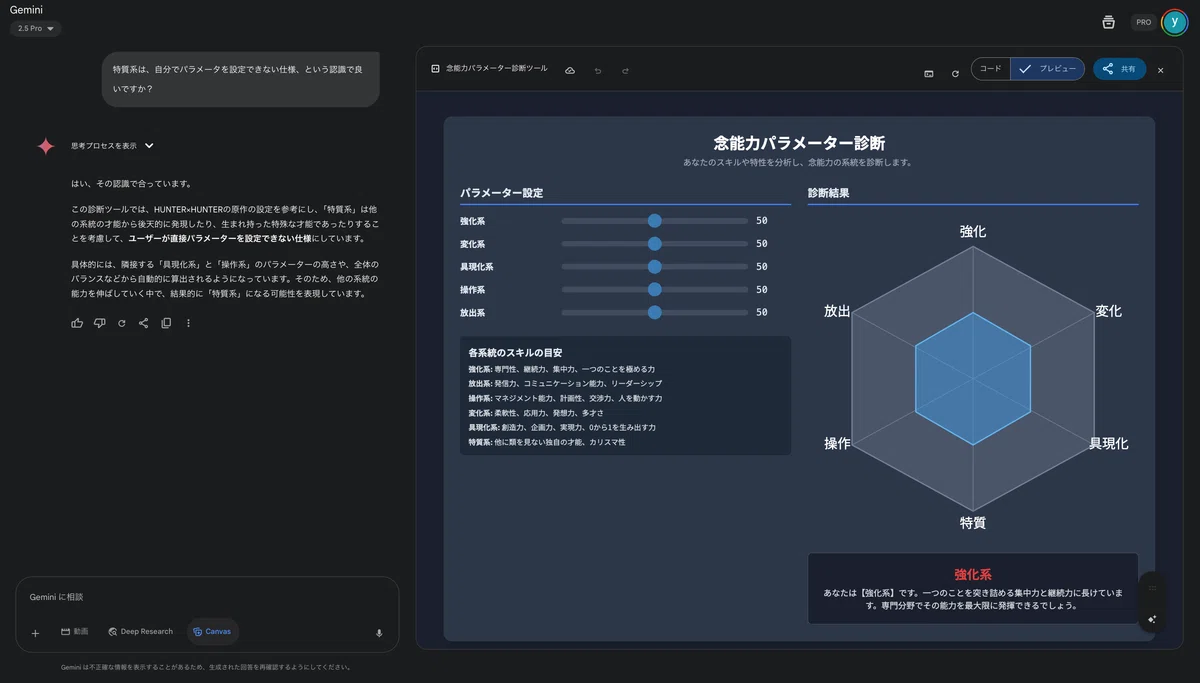Viewport: 1200px width, 683px height.
Task: Click the dotted grip handle at canvas edge
Action: [x=1152, y=587]
